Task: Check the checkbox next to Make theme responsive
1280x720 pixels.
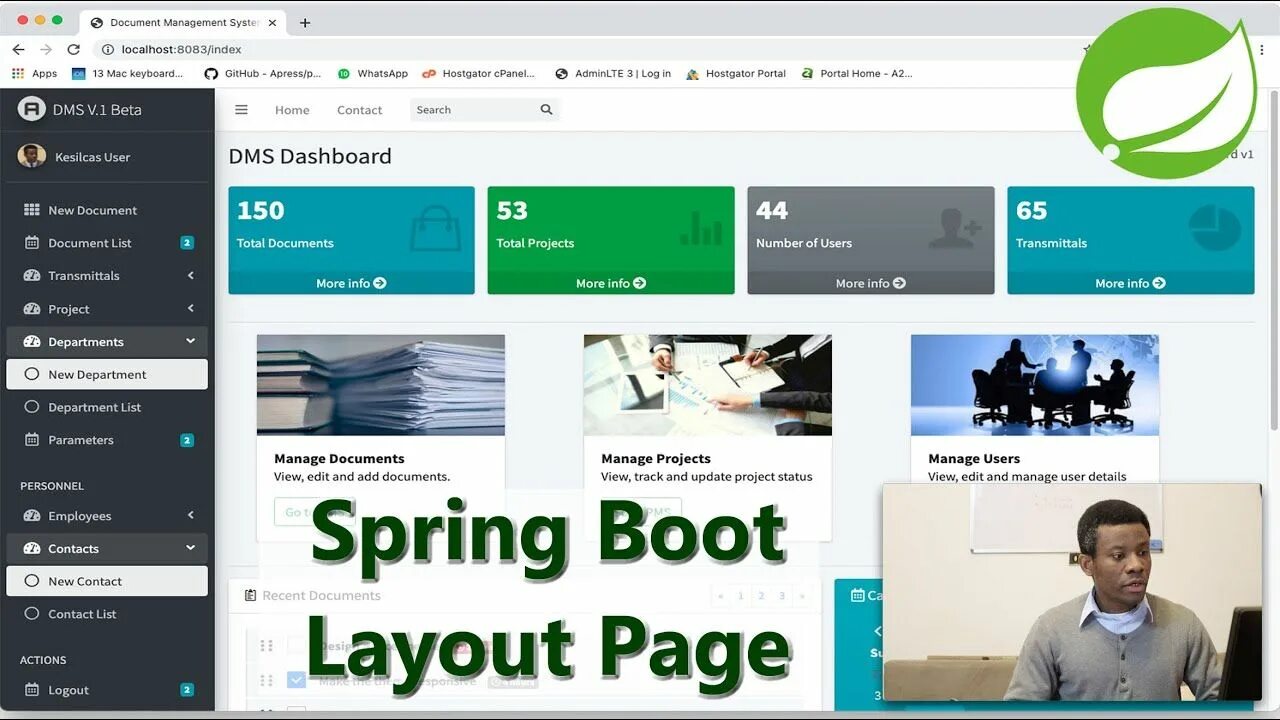Action: [x=296, y=679]
